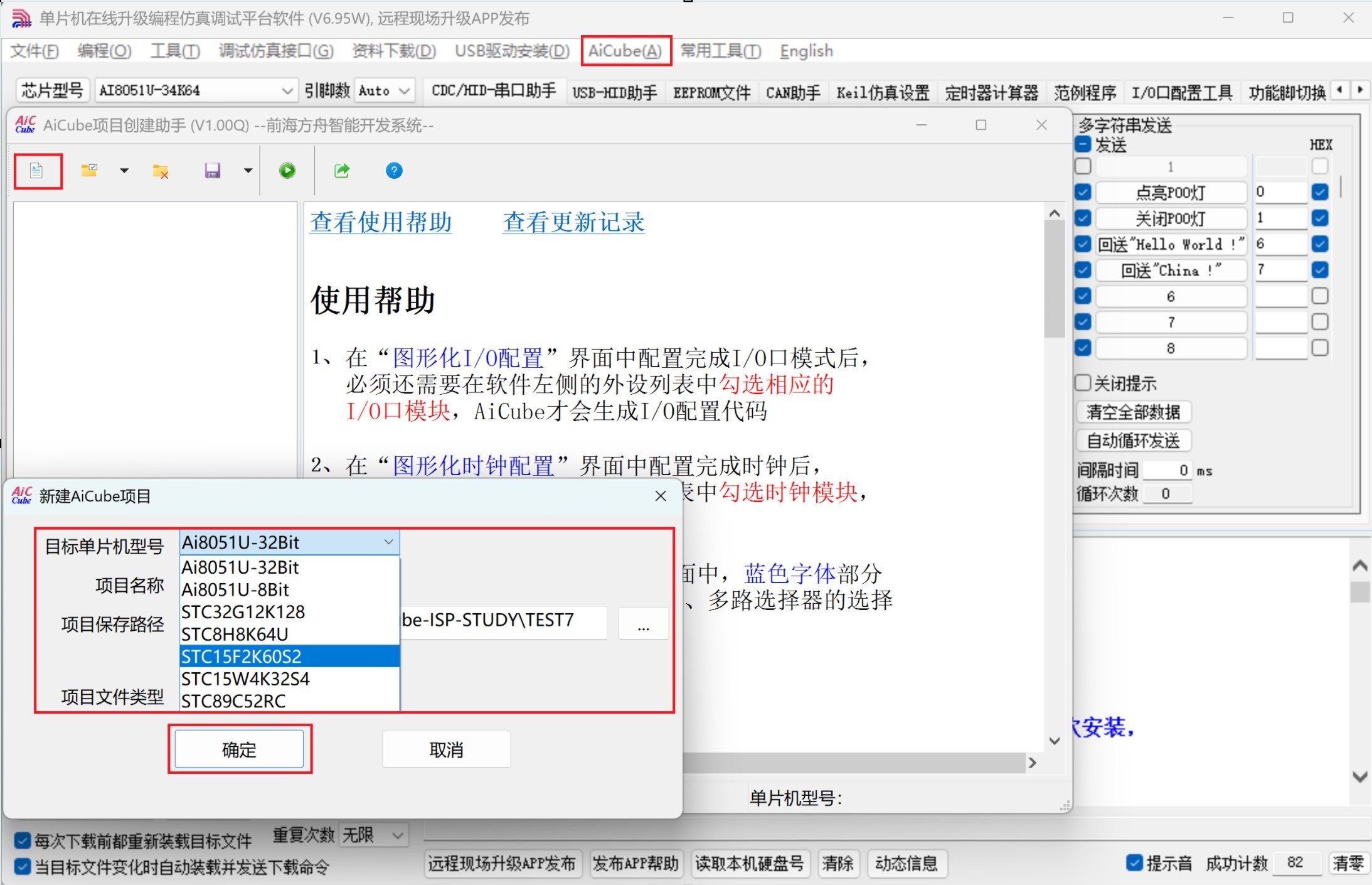The image size is (1372, 885).
Task: Click the 自动循环发送 button
Action: click(1133, 441)
